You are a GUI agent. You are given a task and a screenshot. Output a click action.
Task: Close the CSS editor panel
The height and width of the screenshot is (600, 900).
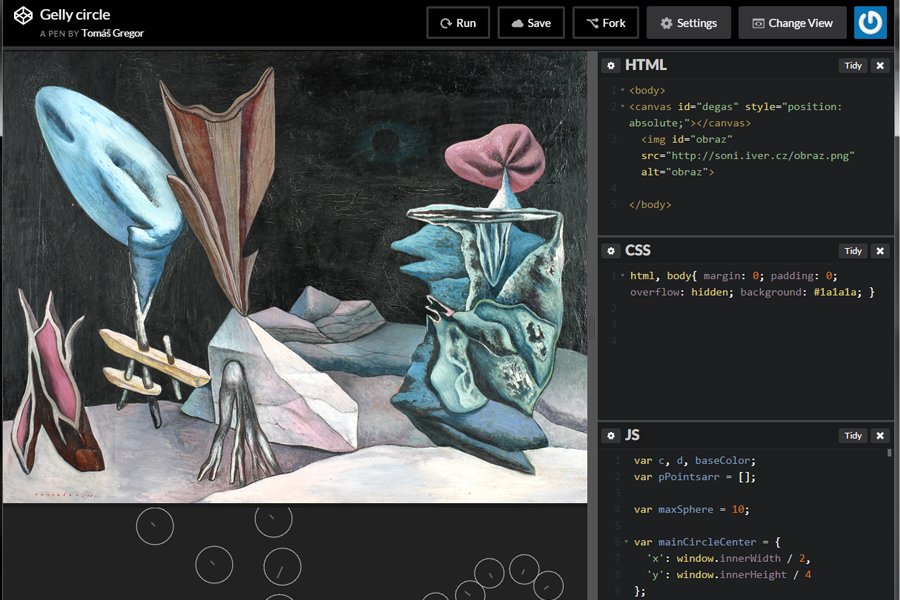880,251
